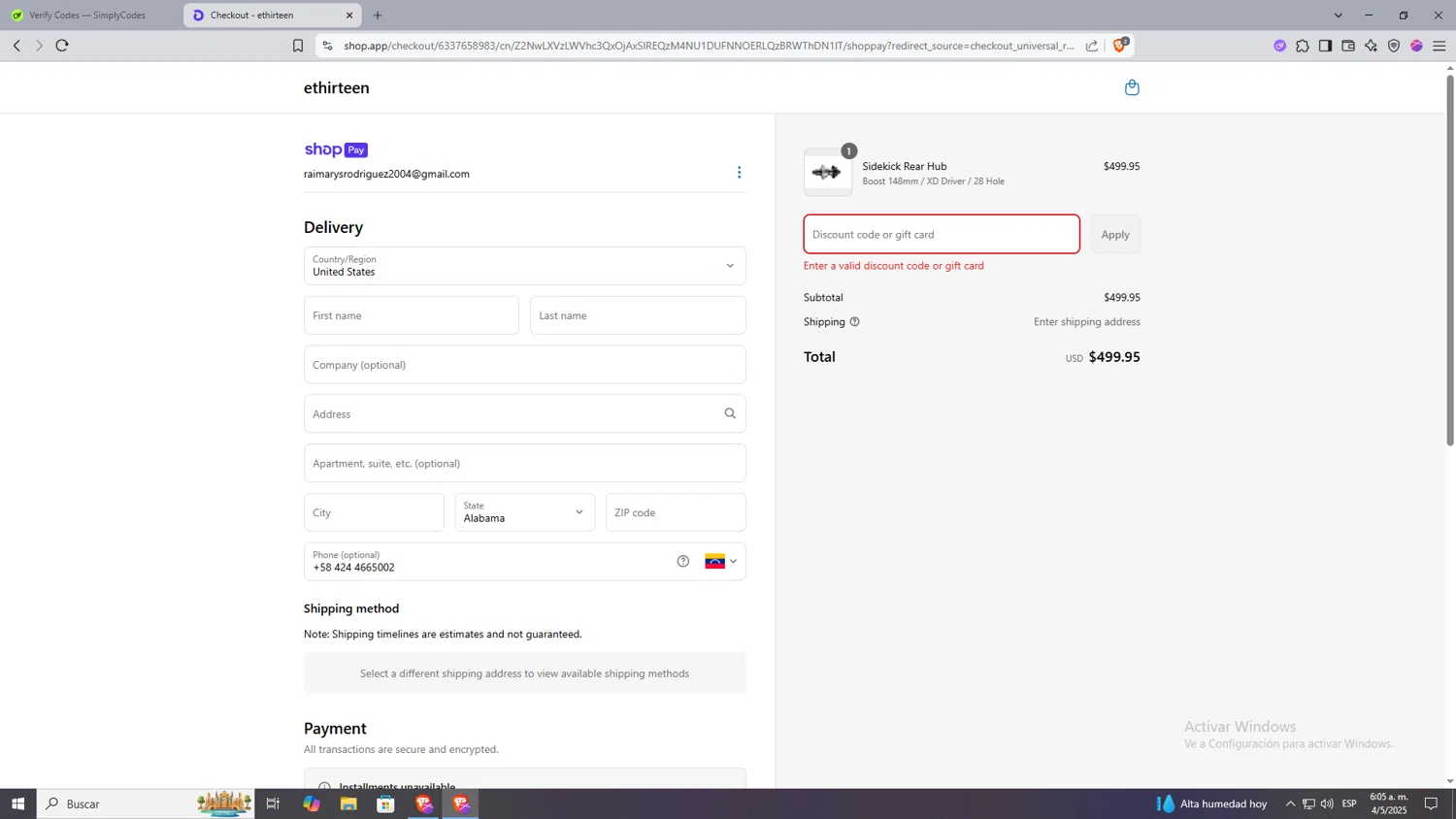View site information icon in address bar
1456x819 pixels.
point(327,46)
